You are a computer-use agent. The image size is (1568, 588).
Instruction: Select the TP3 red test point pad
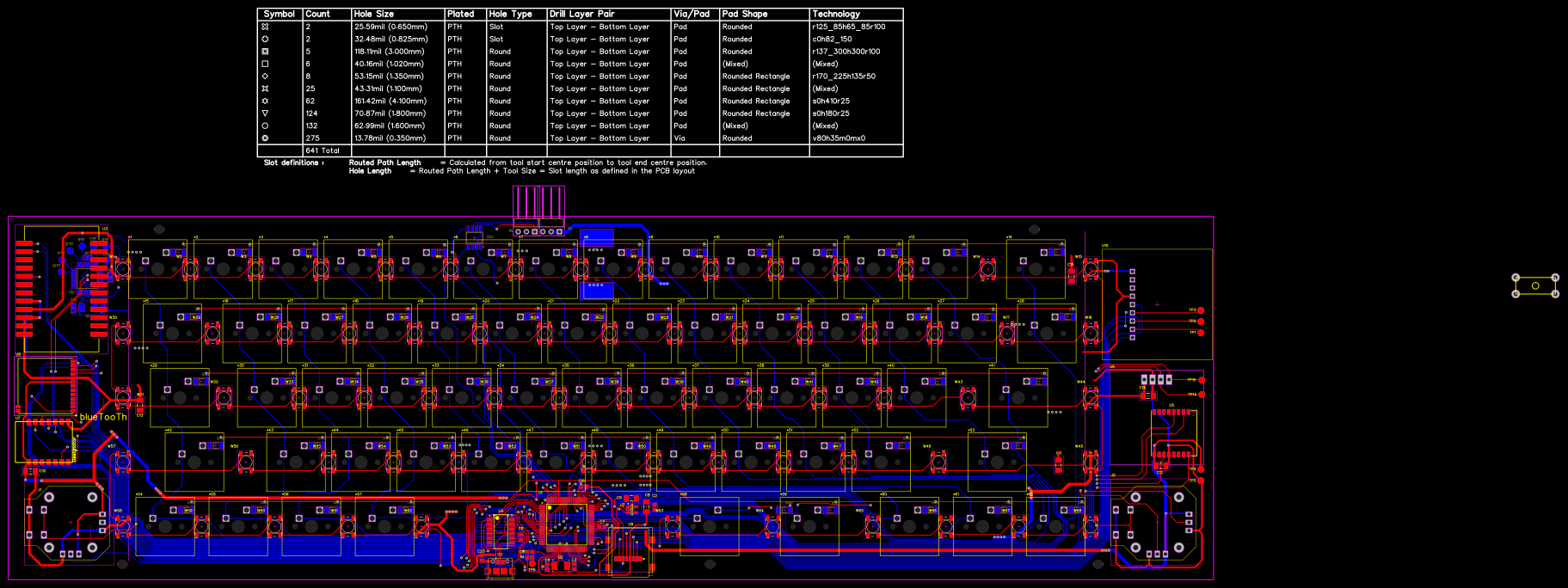click(x=1201, y=310)
